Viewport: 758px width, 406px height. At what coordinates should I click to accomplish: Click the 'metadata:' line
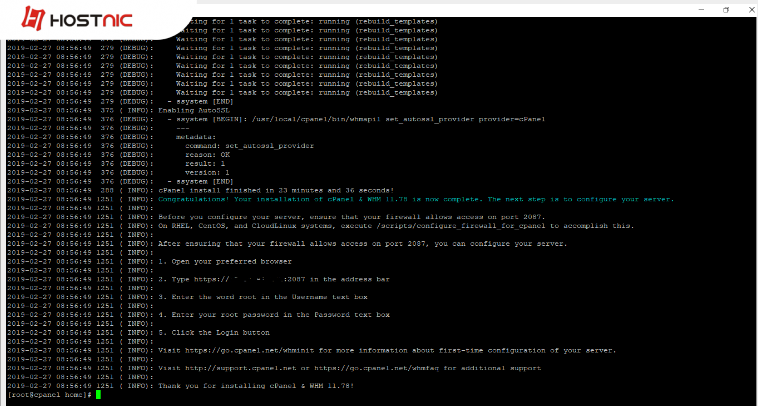tap(196, 137)
